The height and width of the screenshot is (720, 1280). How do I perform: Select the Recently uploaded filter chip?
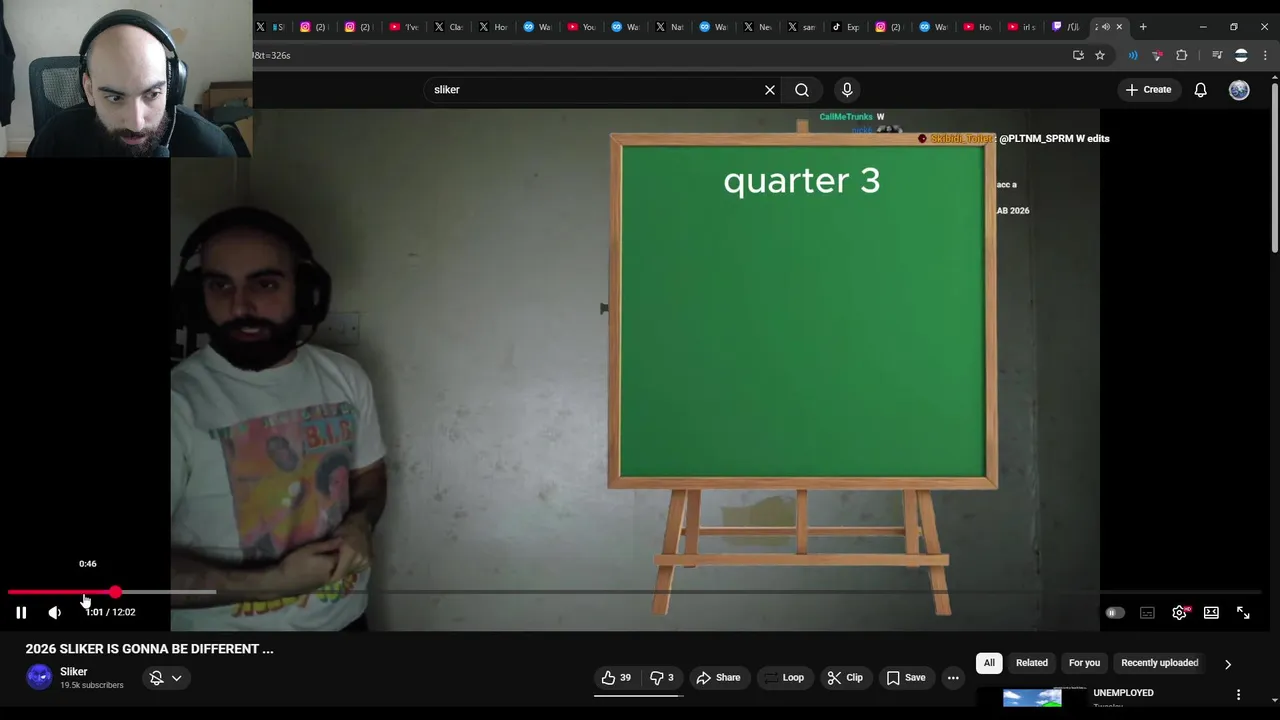1159,663
